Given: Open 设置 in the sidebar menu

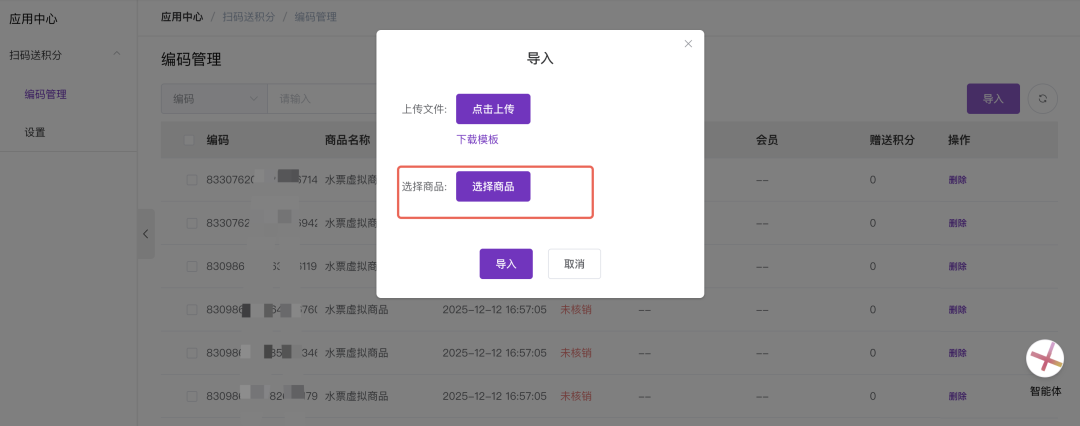Looking at the screenshot, I should [35, 132].
